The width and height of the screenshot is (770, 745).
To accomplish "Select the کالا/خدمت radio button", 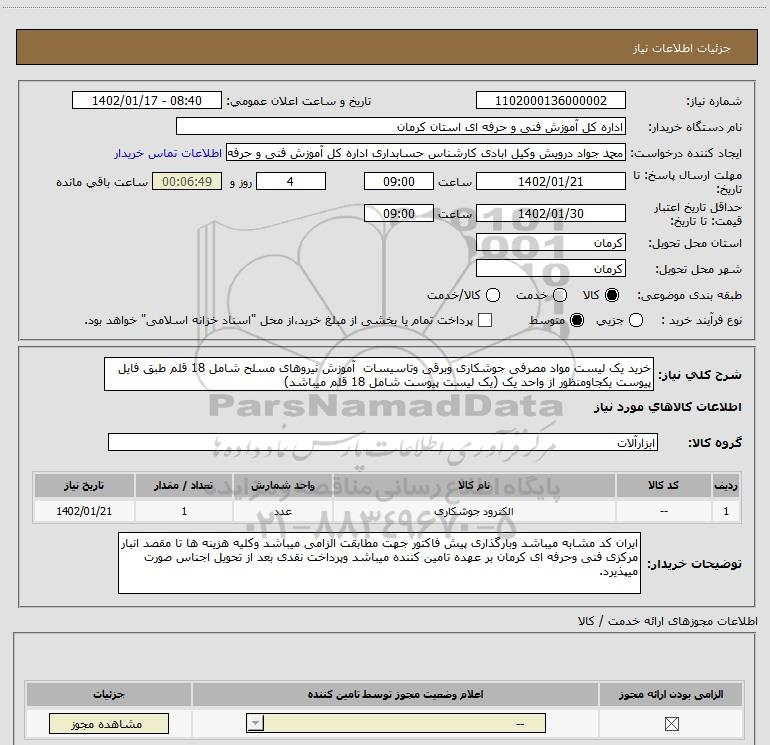I will point(493,295).
